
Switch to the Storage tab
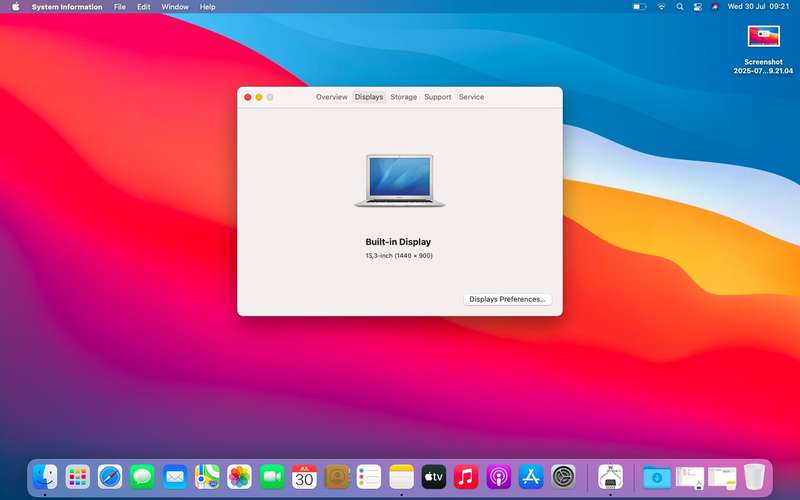point(404,97)
